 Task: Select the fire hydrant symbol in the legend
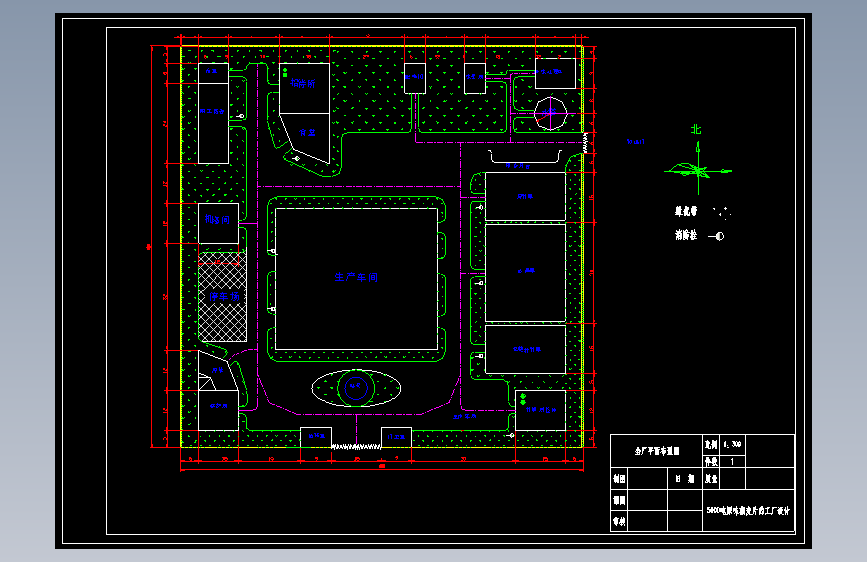pos(717,236)
